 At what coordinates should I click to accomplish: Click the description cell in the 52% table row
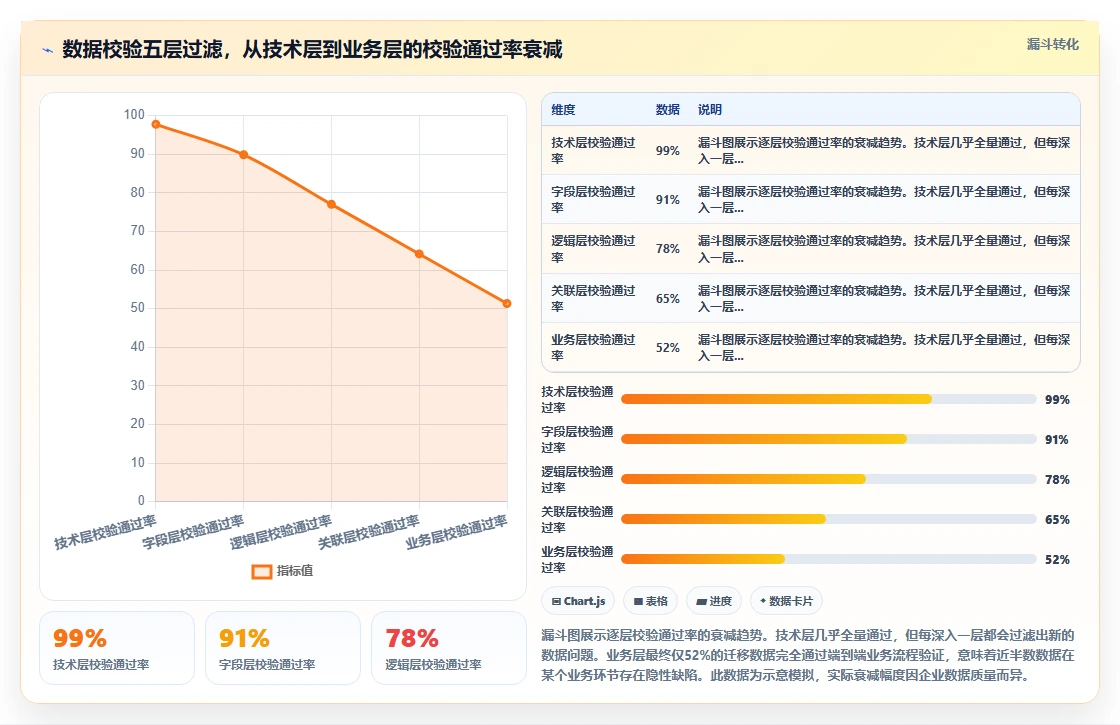pyautogui.click(x=884, y=347)
